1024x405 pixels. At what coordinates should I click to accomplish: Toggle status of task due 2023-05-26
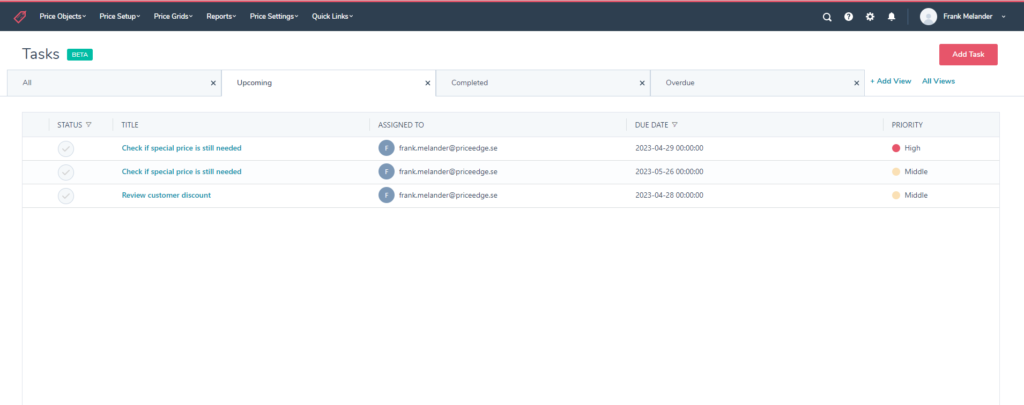tap(66, 172)
